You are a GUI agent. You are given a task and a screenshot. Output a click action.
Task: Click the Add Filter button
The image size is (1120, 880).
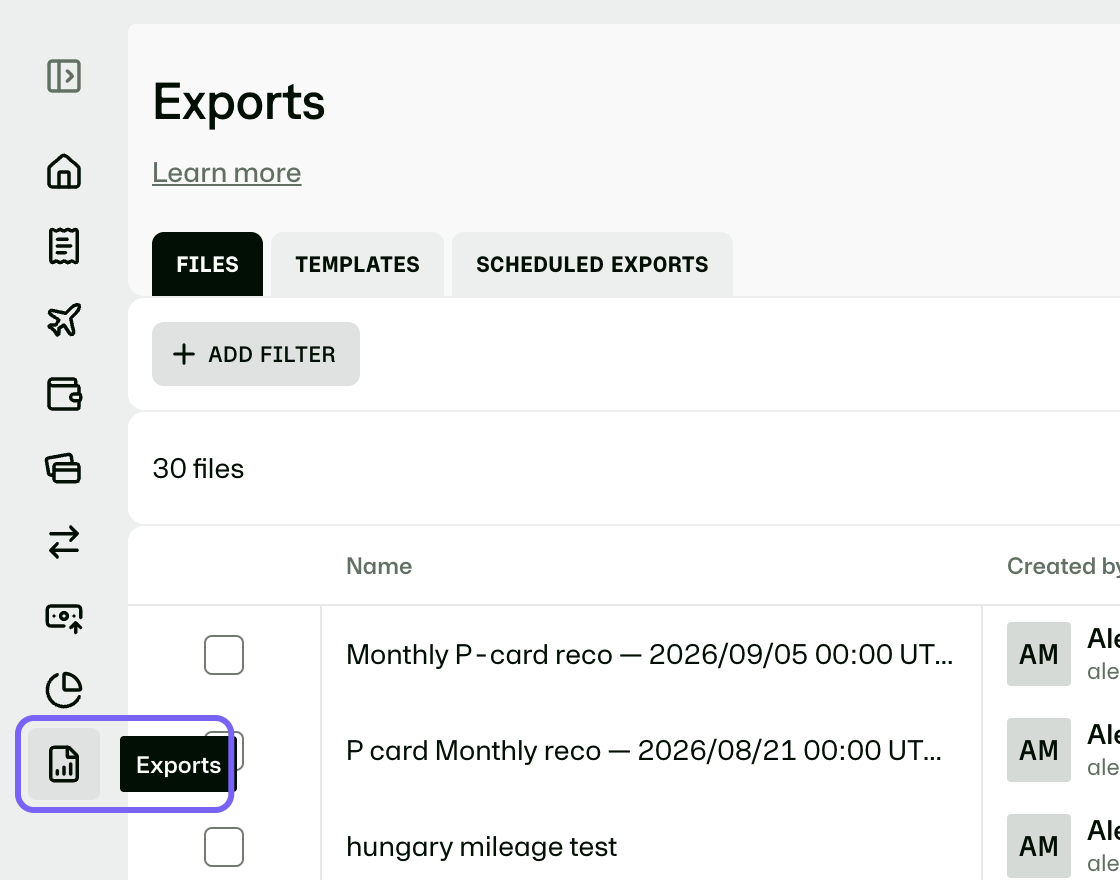(x=256, y=354)
